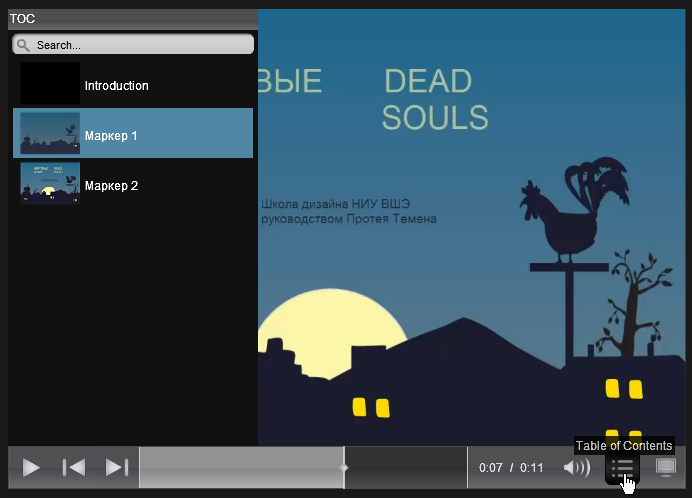This screenshot has height=498, width=692.
Task: Click the DEAD SOULS title text
Action: point(435,99)
